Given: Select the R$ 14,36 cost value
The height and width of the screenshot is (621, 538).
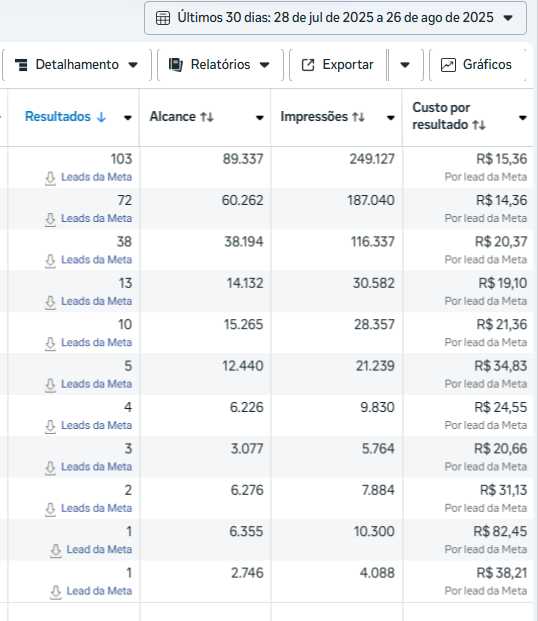Looking at the screenshot, I should [502, 200].
